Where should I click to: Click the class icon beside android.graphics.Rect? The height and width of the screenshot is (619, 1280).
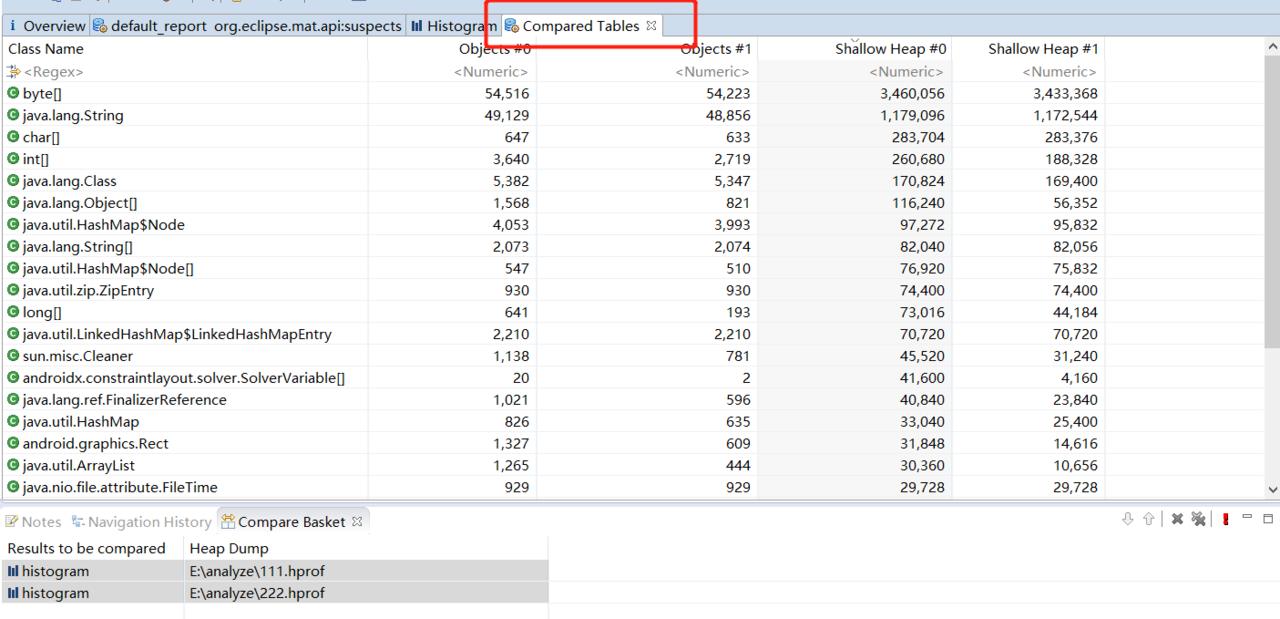click(x=13, y=443)
